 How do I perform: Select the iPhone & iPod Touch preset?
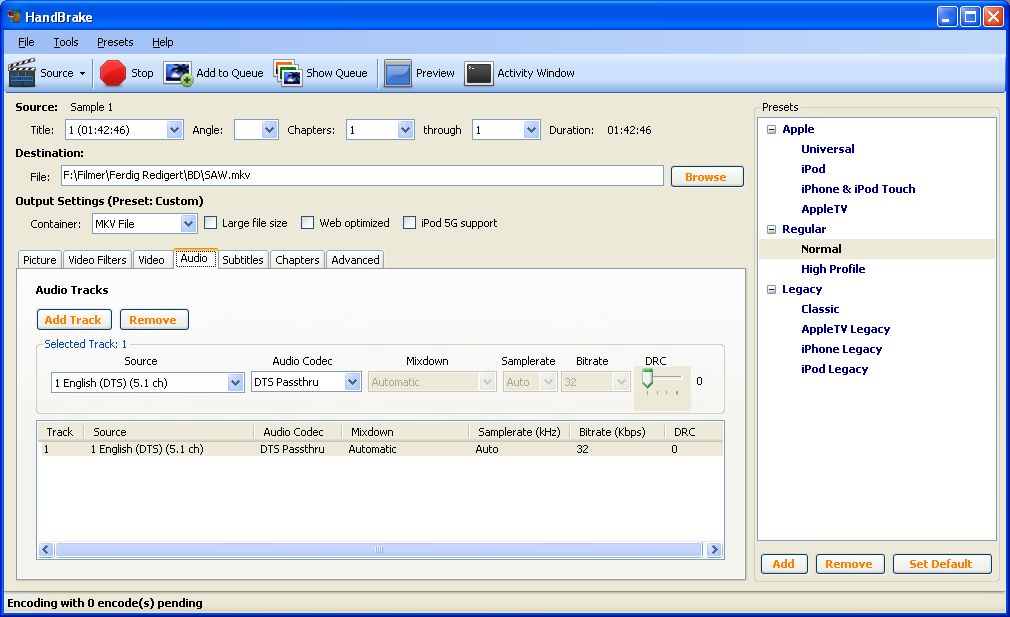[x=857, y=189]
